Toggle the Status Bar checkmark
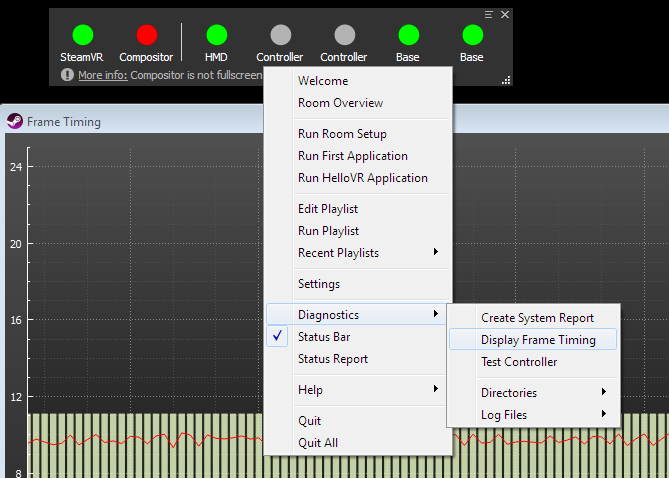 pyautogui.click(x=277, y=336)
